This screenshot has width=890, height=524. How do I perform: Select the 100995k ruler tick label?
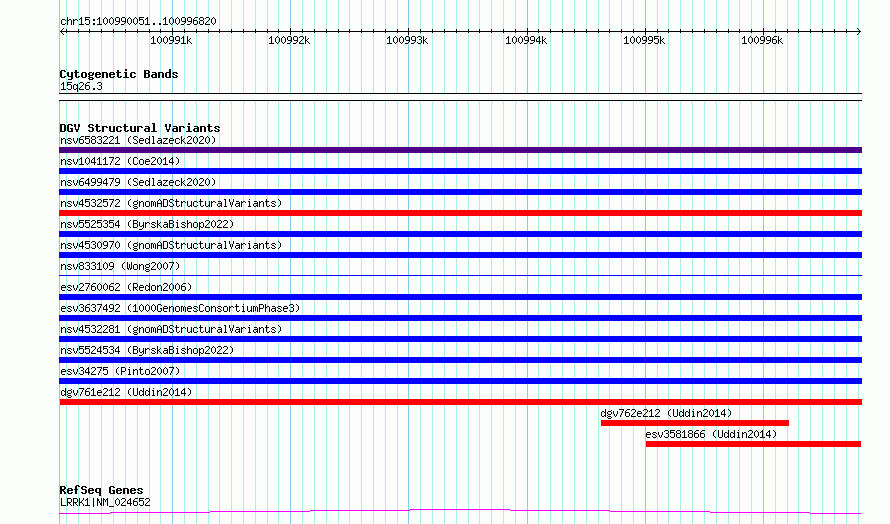[x=644, y=40]
